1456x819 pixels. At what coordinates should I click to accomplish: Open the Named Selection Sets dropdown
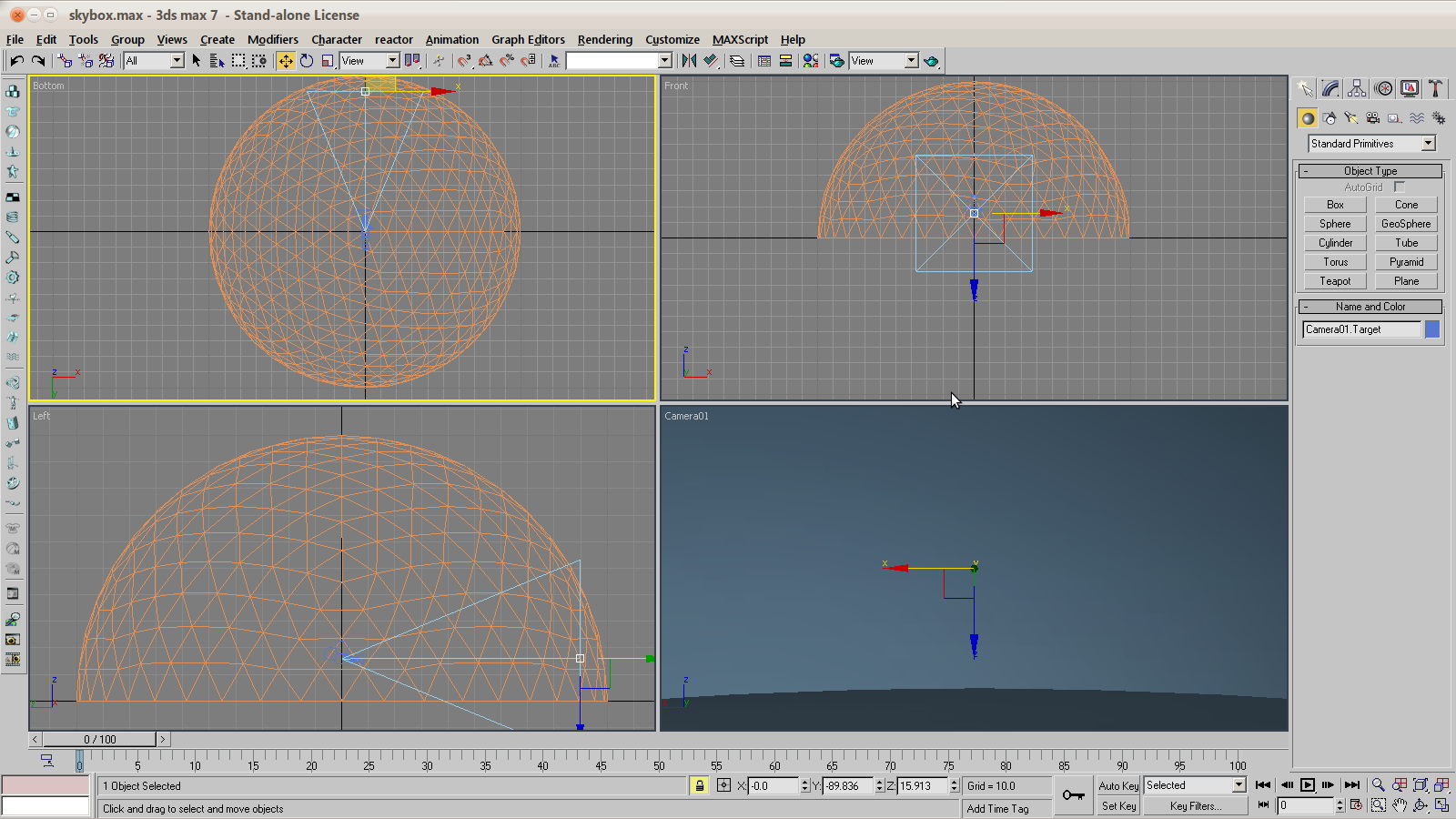(x=619, y=61)
